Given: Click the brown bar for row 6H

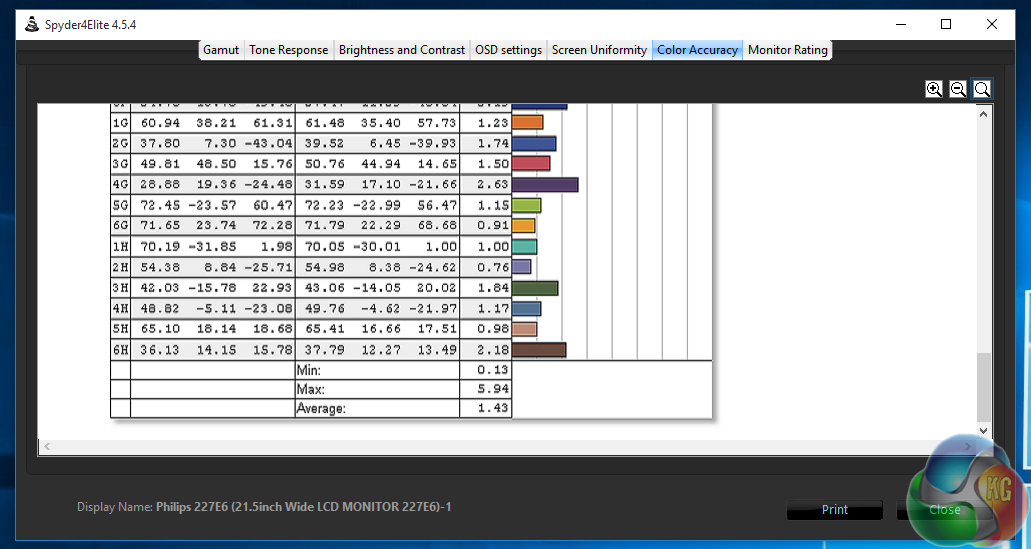Looking at the screenshot, I should coord(539,350).
